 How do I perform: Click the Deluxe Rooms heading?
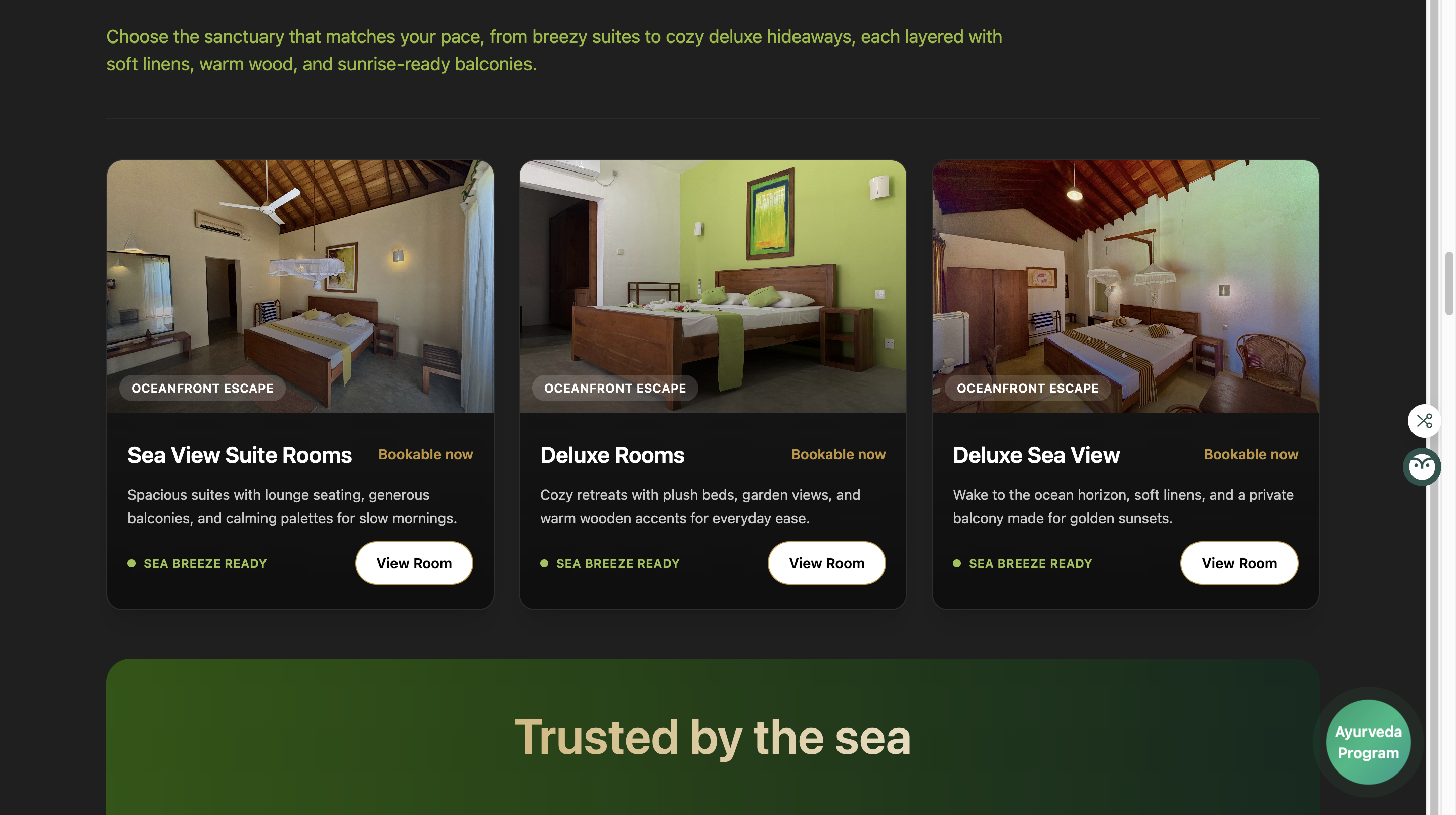point(612,455)
